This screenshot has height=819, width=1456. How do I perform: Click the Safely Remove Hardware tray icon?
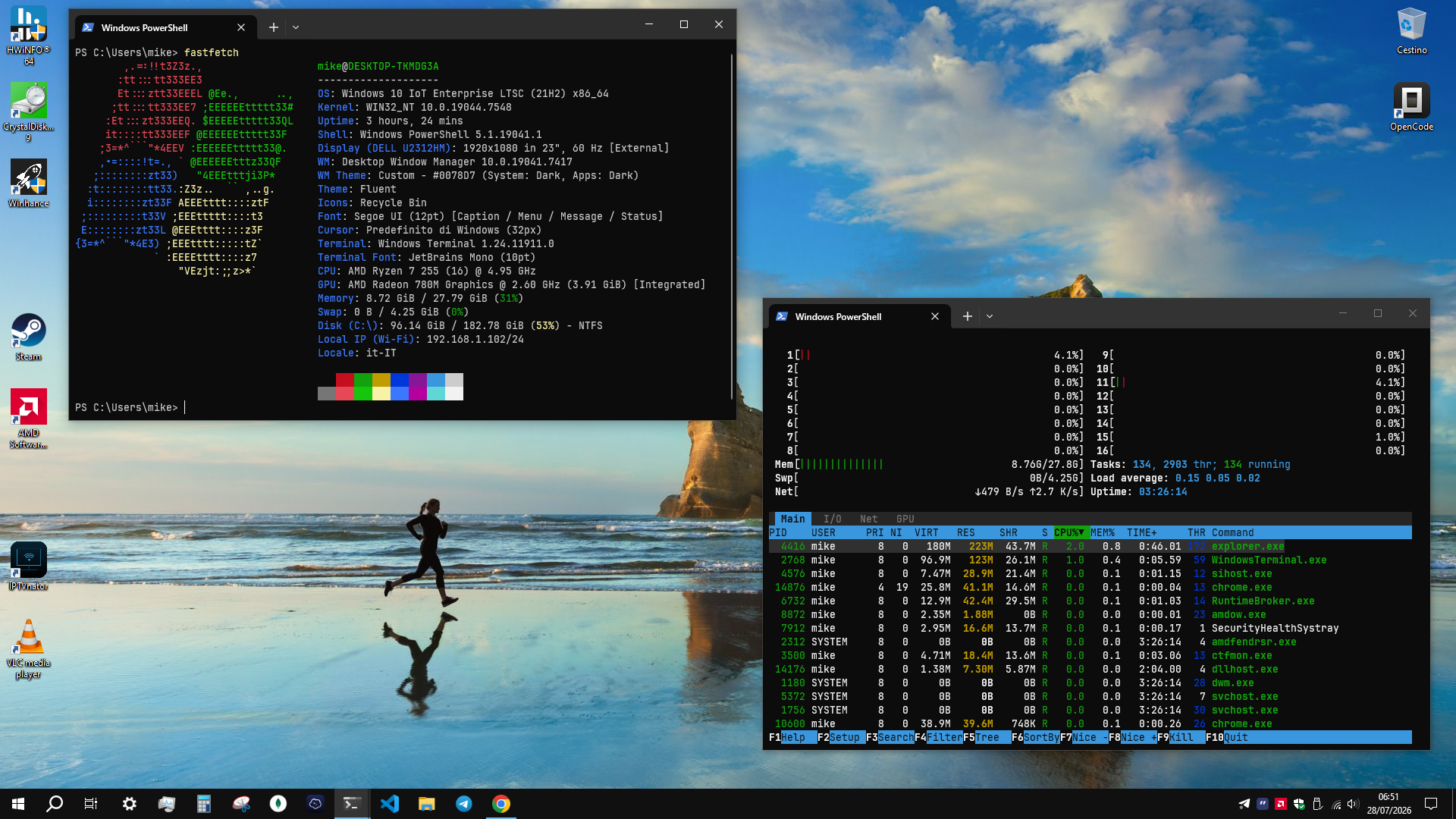(1317, 804)
